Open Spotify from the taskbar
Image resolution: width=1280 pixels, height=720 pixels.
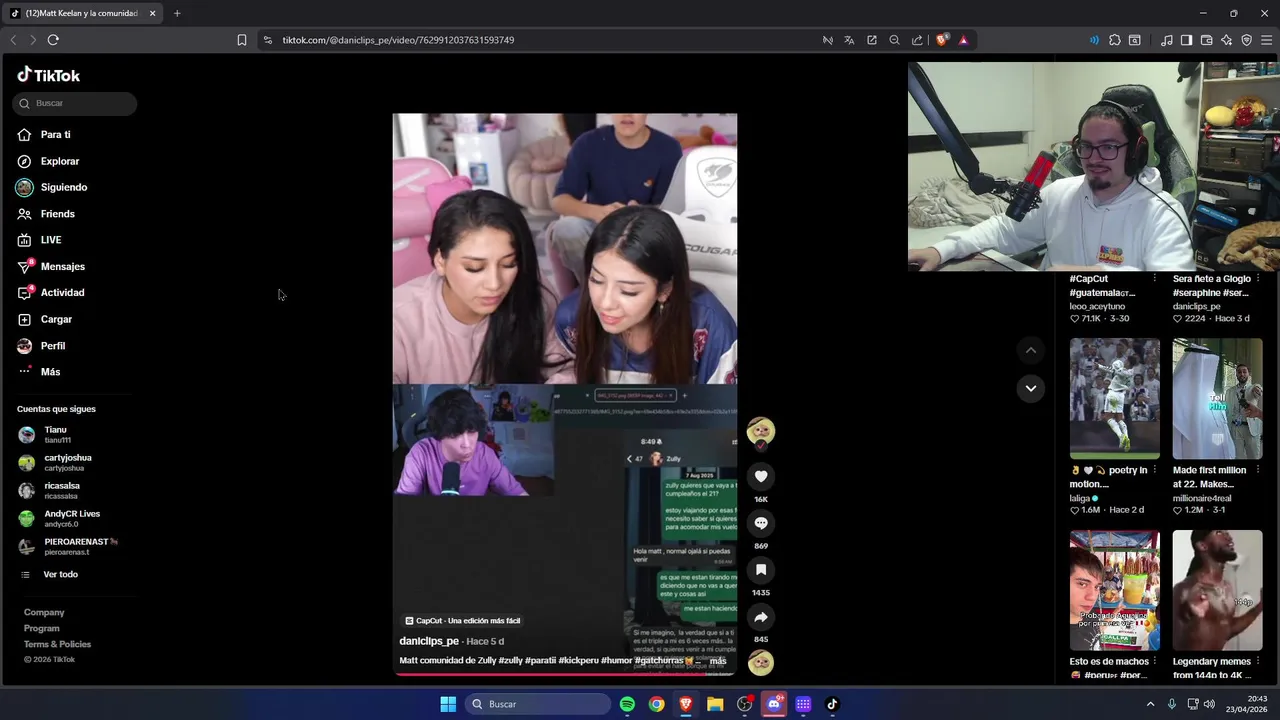(x=627, y=704)
